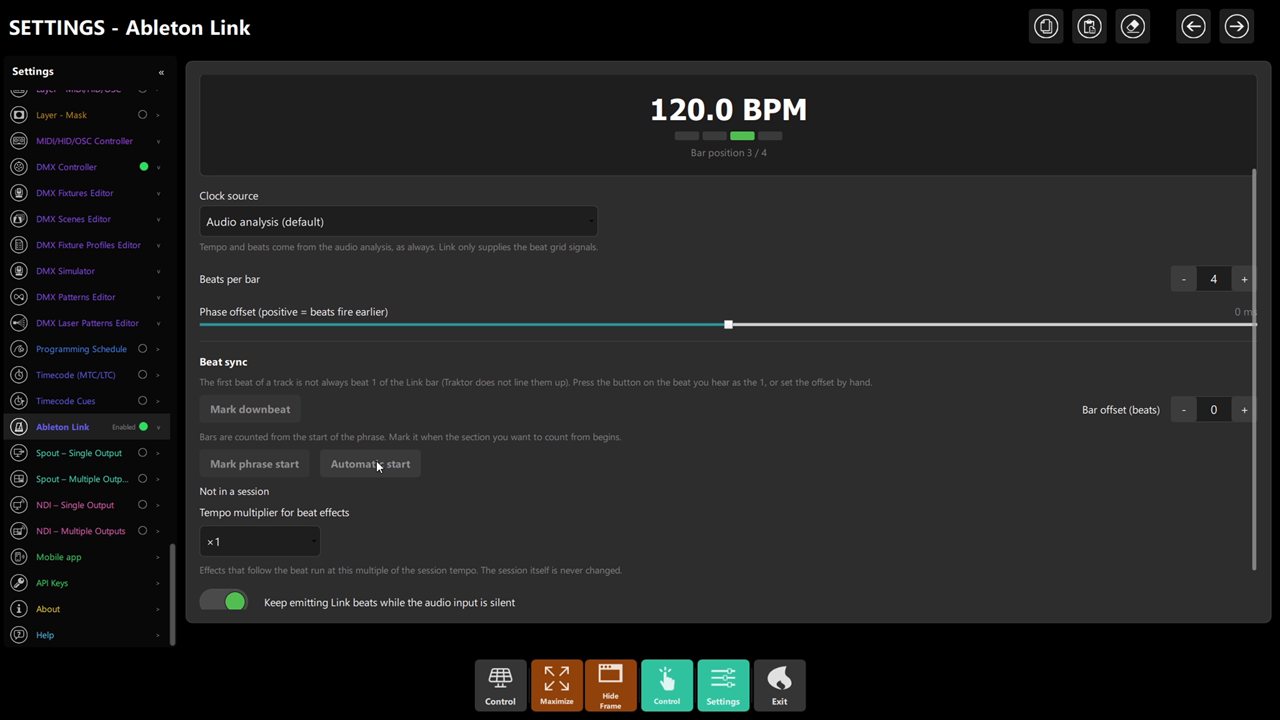1280x720 pixels.
Task: Click the About info icon
Action: click(18, 609)
